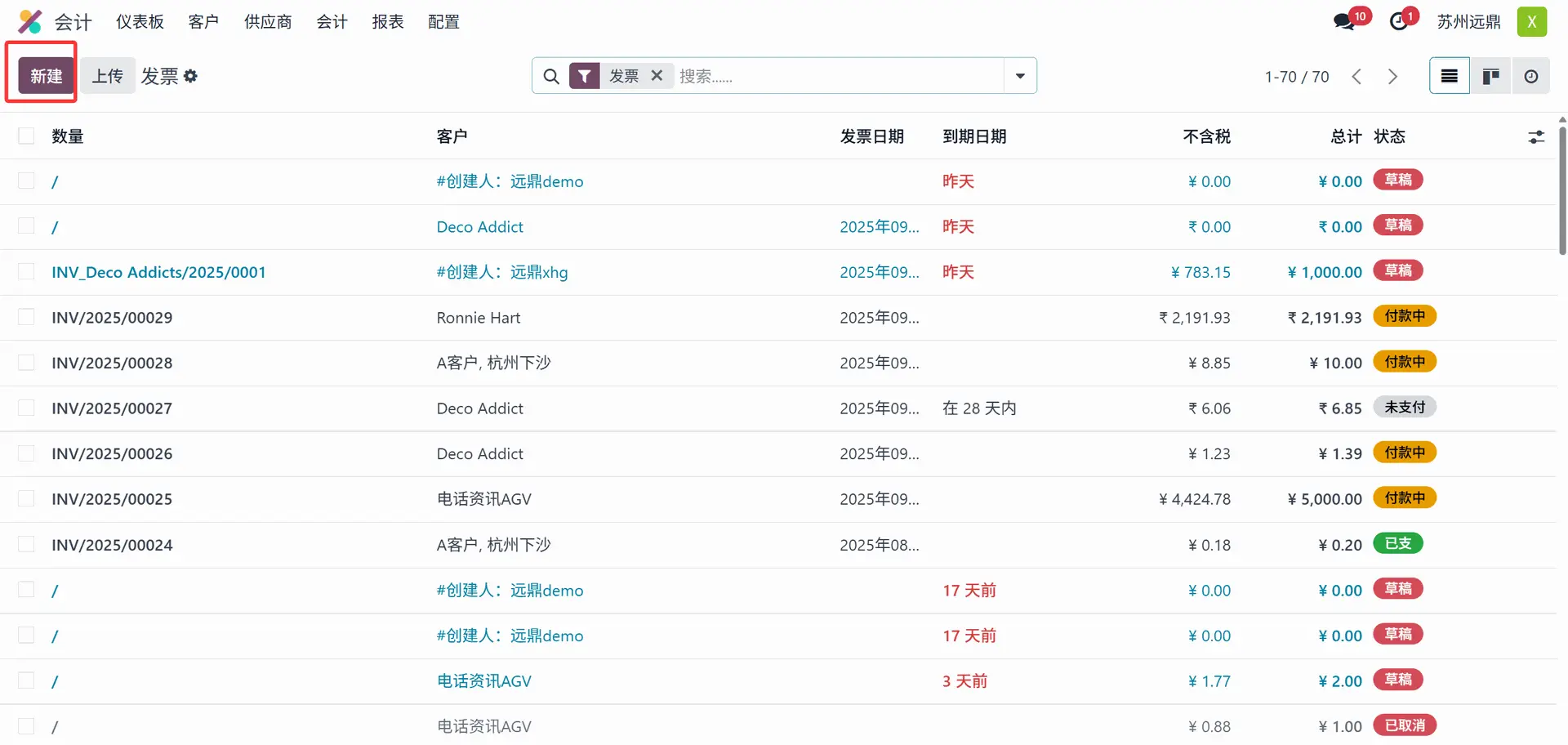Viewport: 1568px width, 745px height.
Task: Click the gear icon next to 发票 title
Action: [x=190, y=76]
